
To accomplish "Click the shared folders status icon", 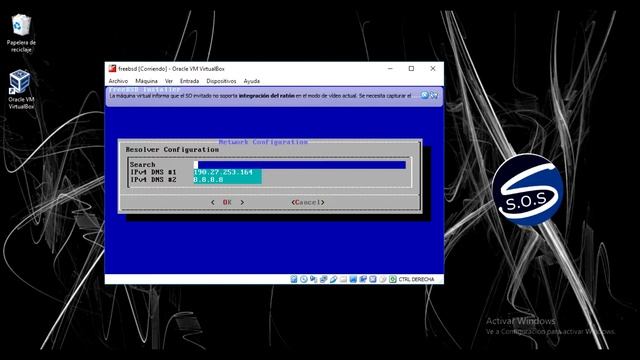I will pyautogui.click(x=343, y=279).
